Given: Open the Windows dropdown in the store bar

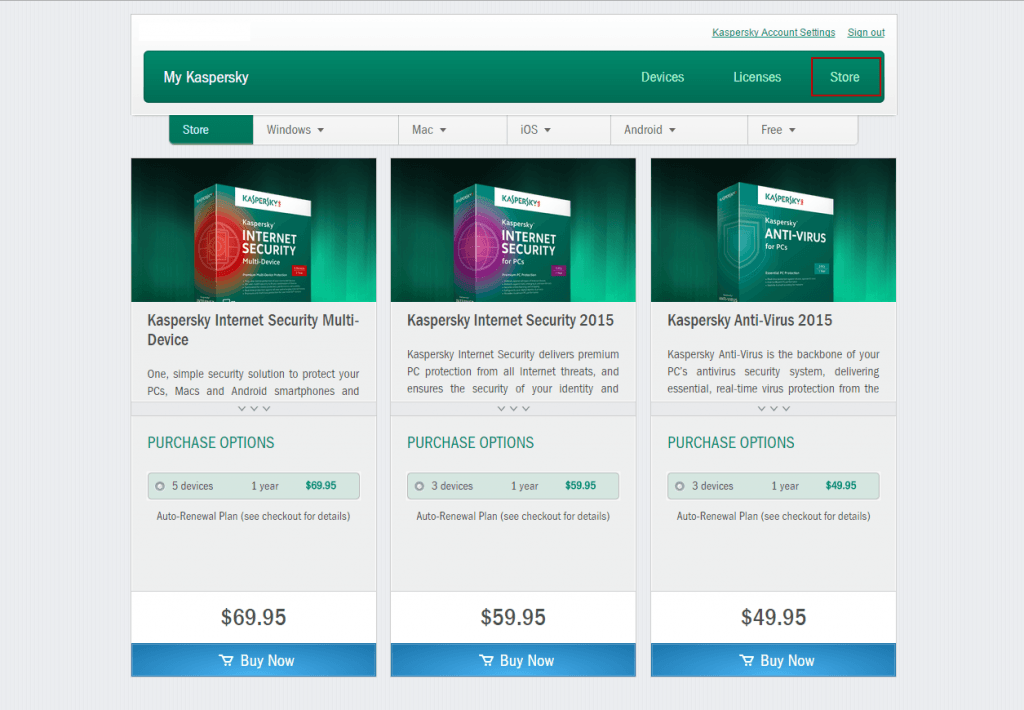Looking at the screenshot, I should 325,130.
